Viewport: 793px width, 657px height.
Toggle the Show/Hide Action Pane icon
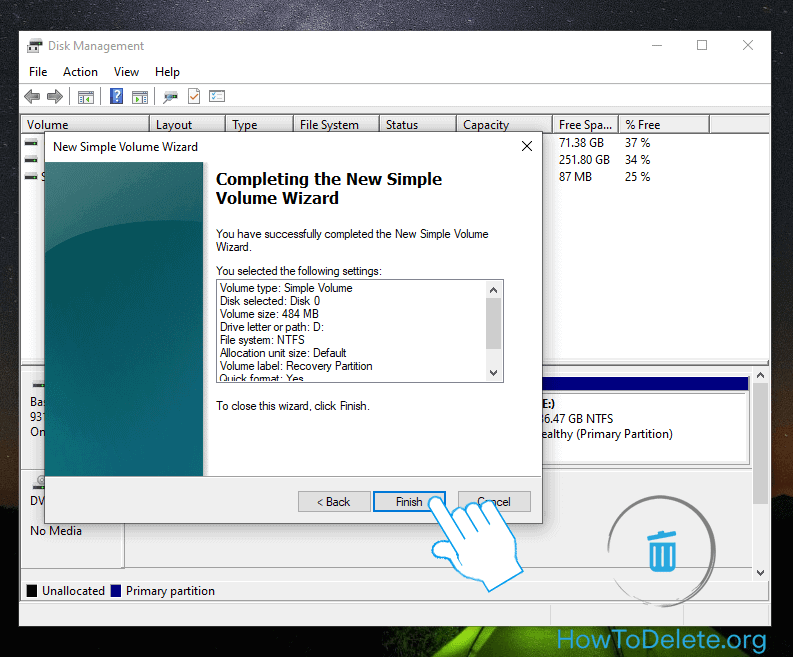[x=140, y=97]
